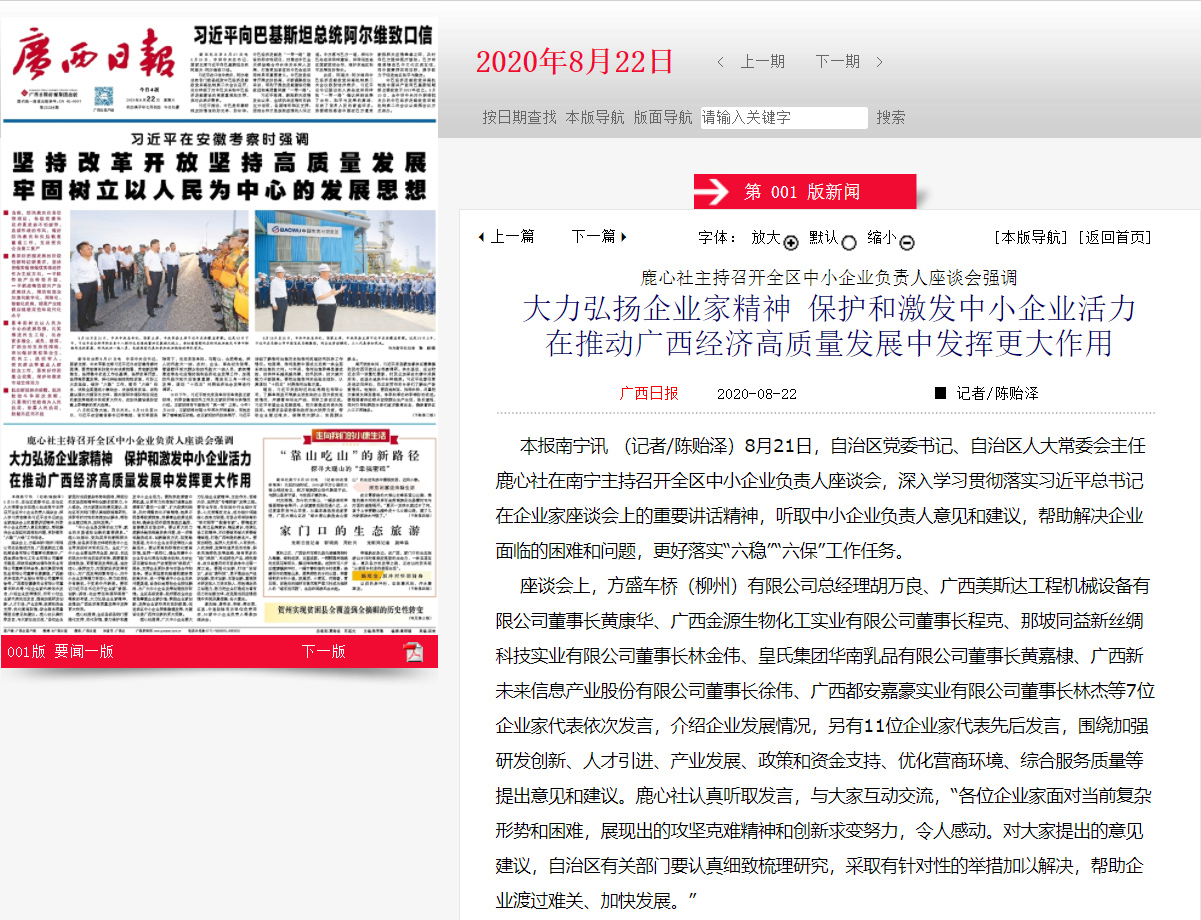Click the [返回首页] return home link
1201x920 pixels.
(1115, 238)
